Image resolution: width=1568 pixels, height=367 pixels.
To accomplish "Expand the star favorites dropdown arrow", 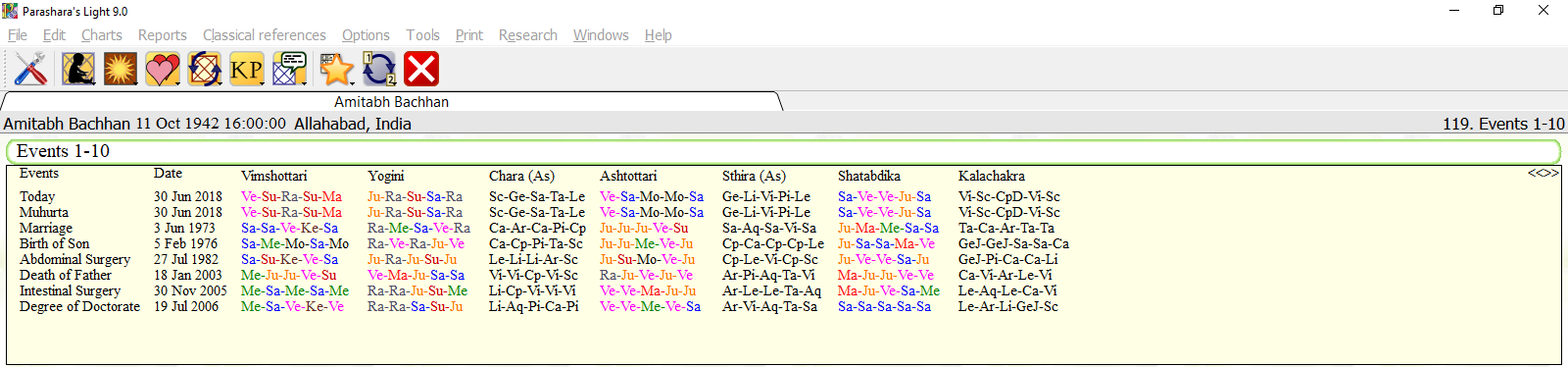I will pos(352,82).
